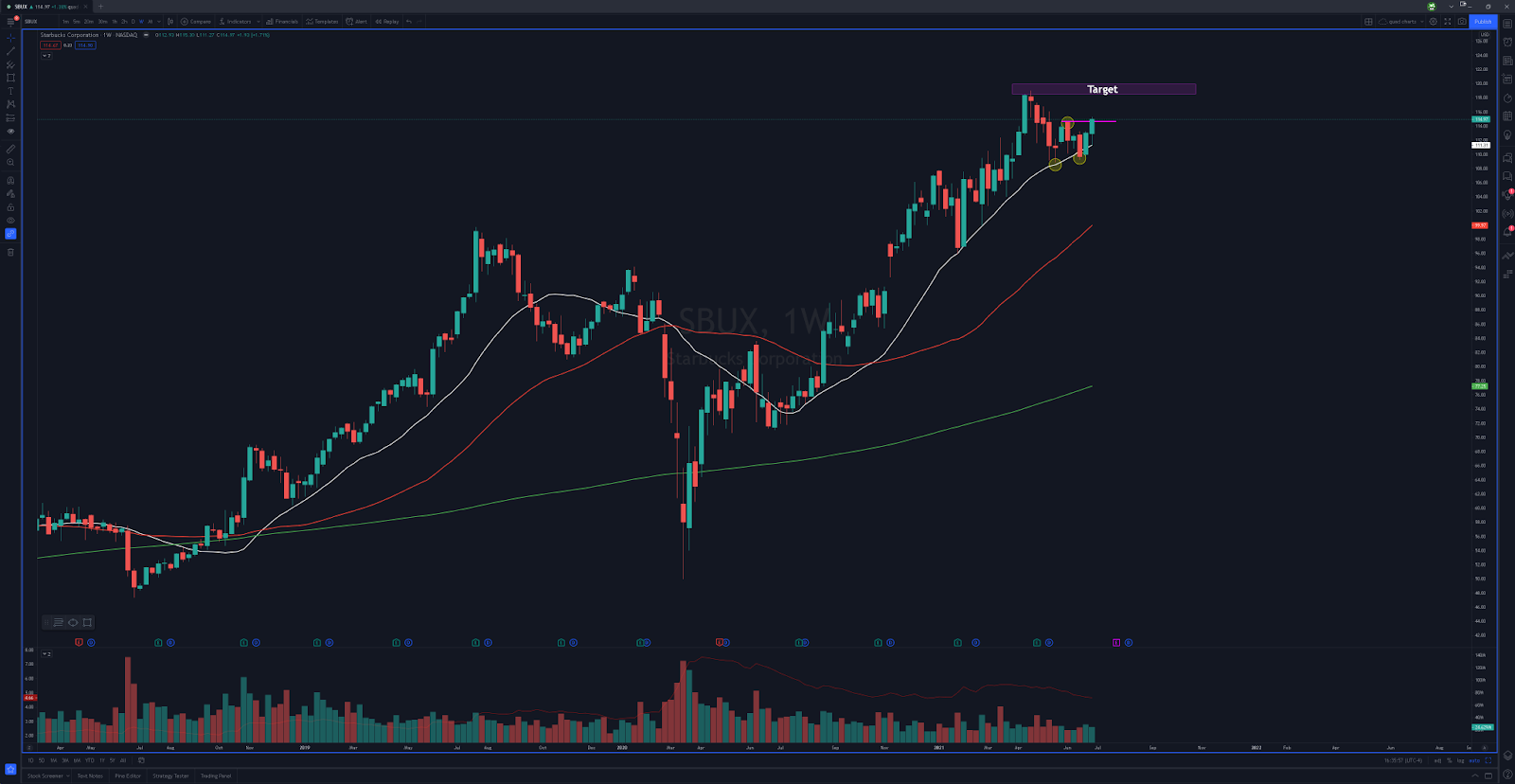Open the notifications bell panel
This screenshot has height=784, width=1515.
(1507, 232)
